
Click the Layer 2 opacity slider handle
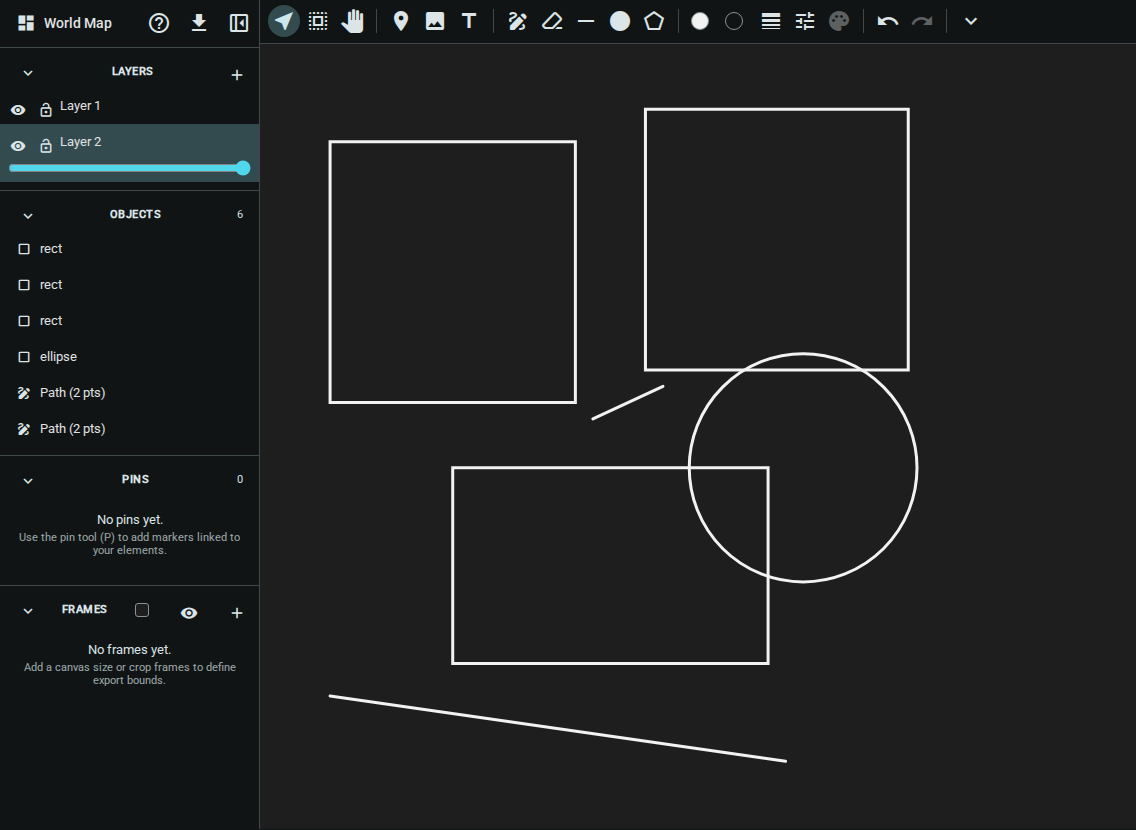[x=243, y=168]
